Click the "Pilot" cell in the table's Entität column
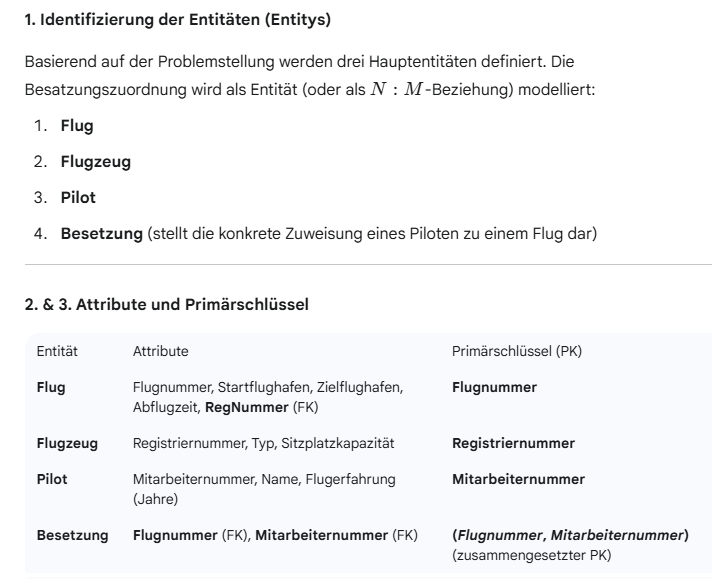This screenshot has width=712, height=579. [x=52, y=479]
